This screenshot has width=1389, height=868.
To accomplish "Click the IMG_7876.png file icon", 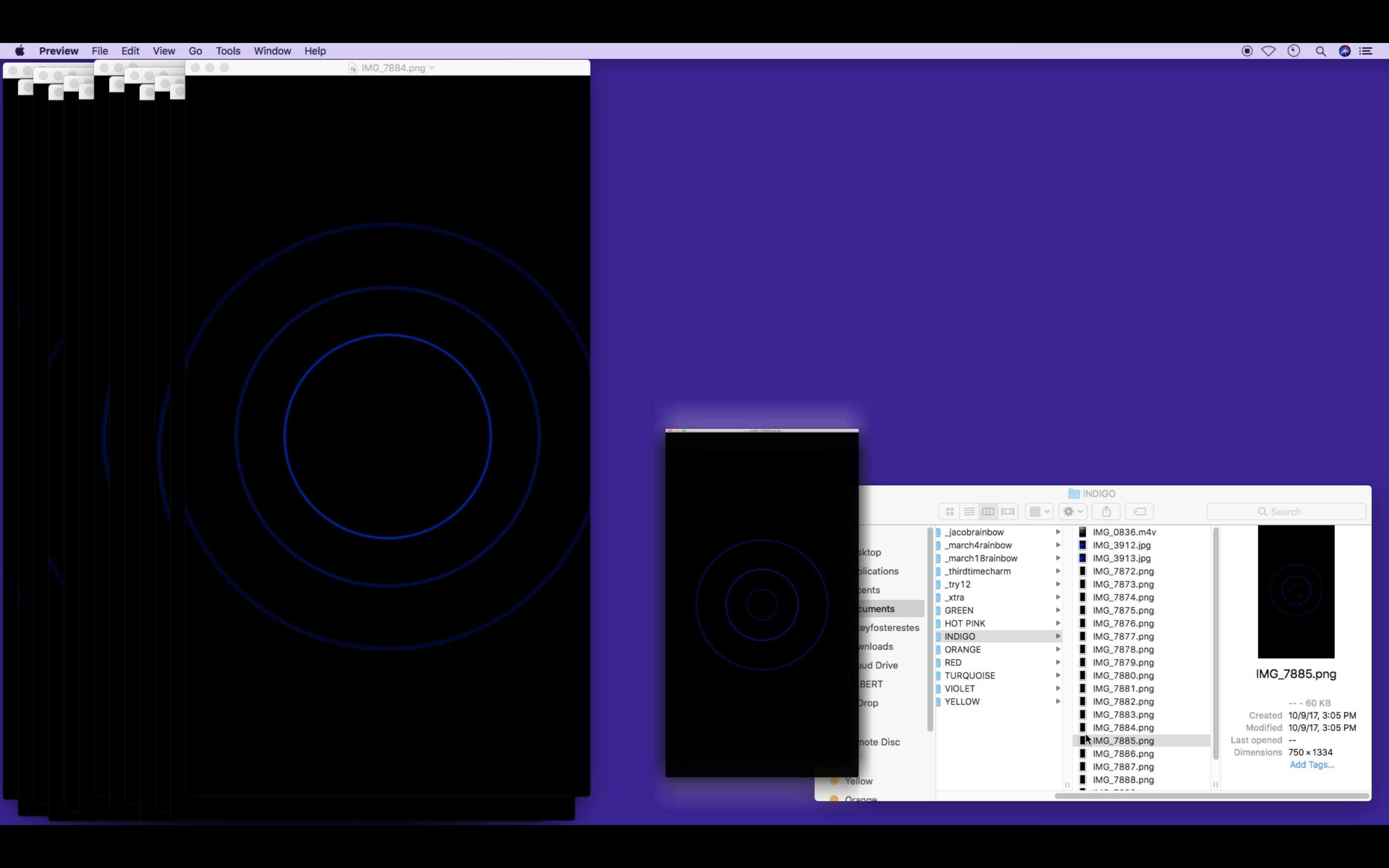I will point(1083,623).
